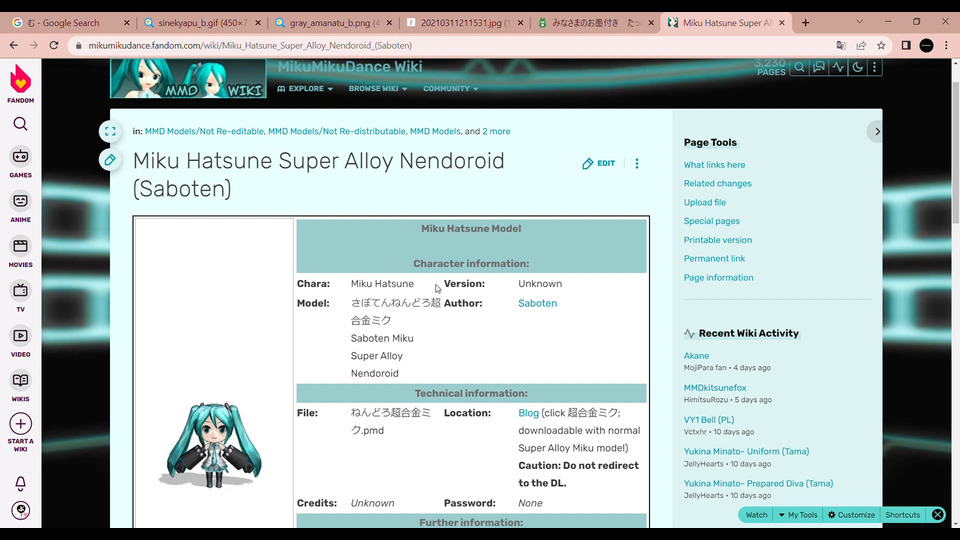Screen dimensions: 960x540
Task: Click Customize in the bottom toolbar
Action: click(x=851, y=515)
